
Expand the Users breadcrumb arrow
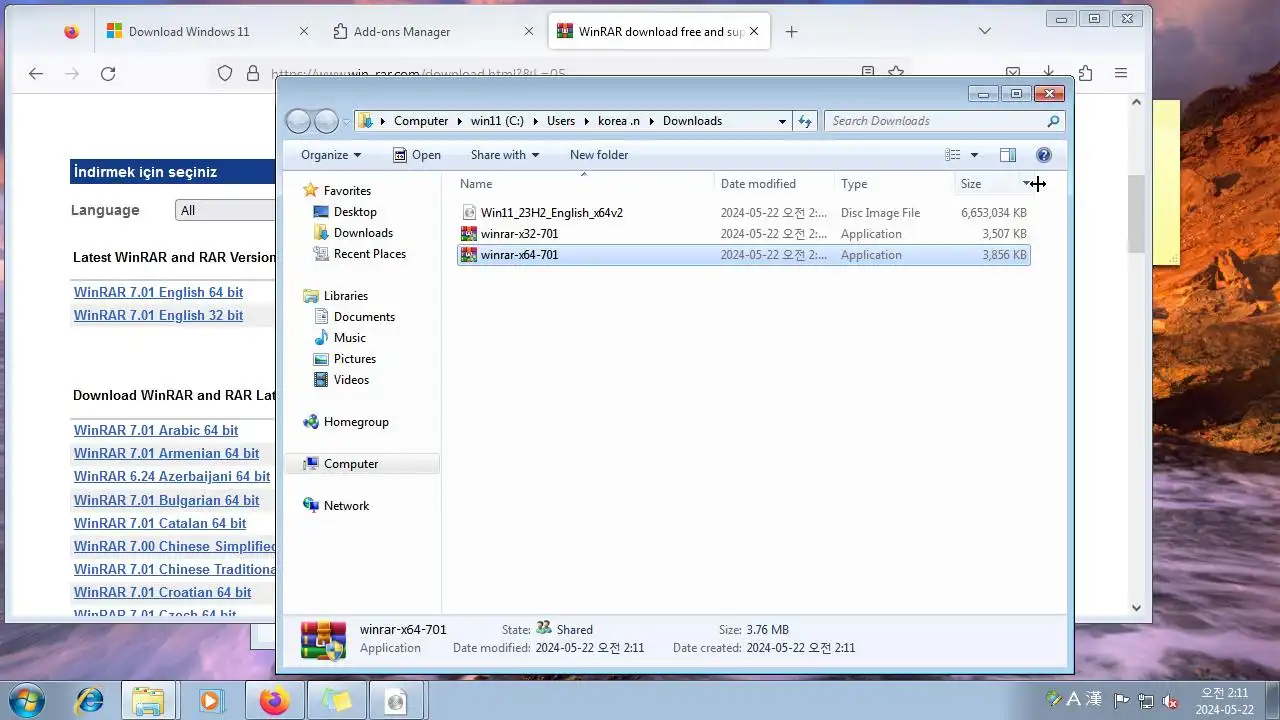(587, 121)
